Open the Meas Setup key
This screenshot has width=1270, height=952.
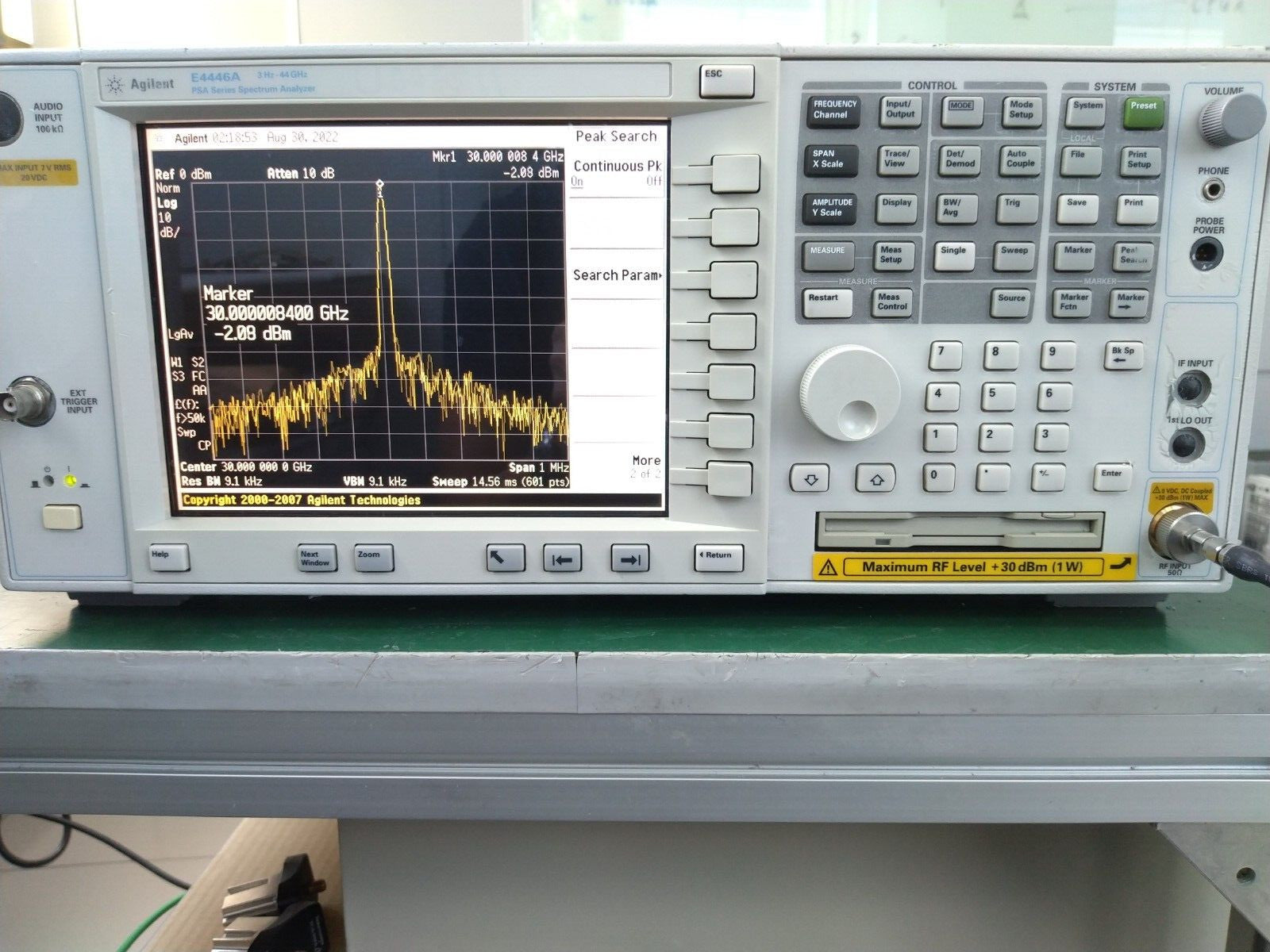pyautogui.click(x=895, y=257)
